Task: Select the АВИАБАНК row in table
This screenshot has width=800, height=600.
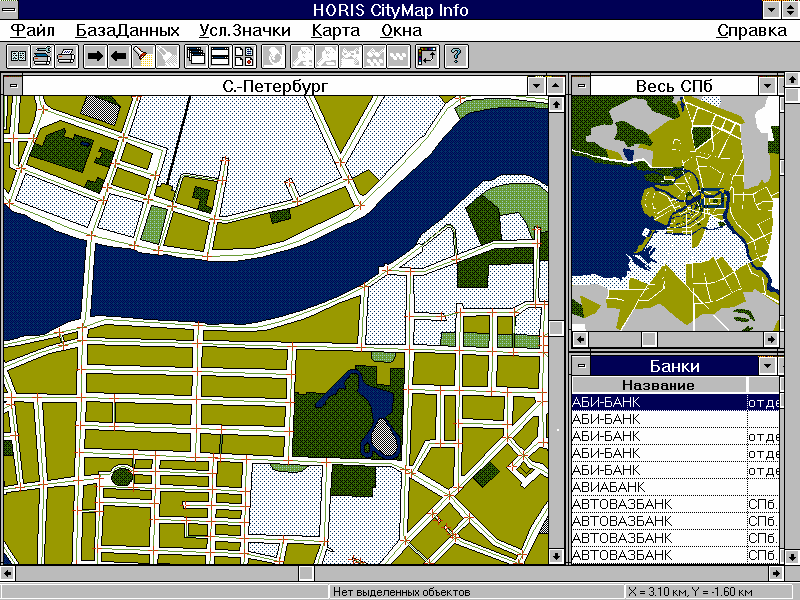Action: point(658,486)
